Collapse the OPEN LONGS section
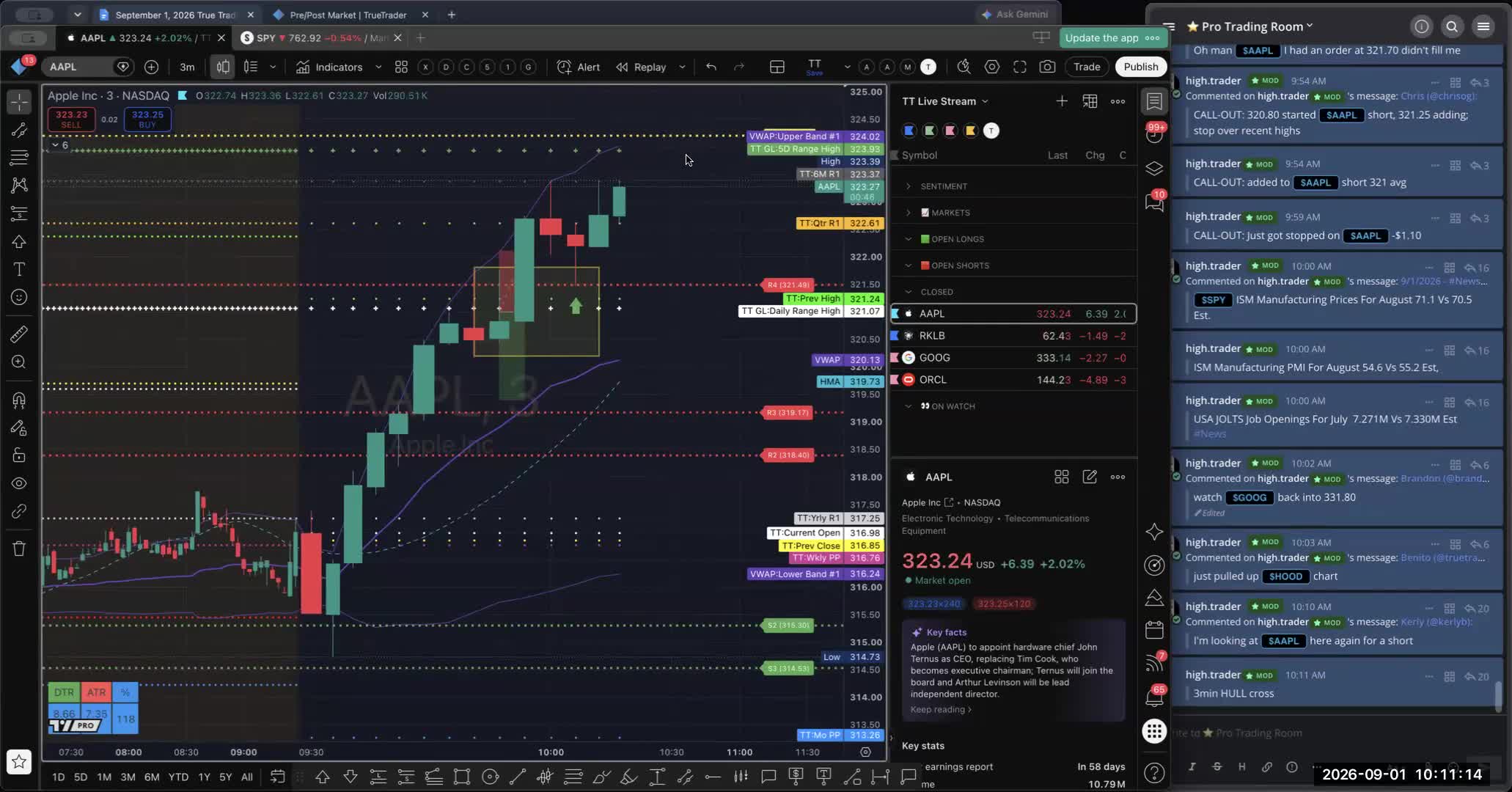This screenshot has width=1512, height=792. 909,239
